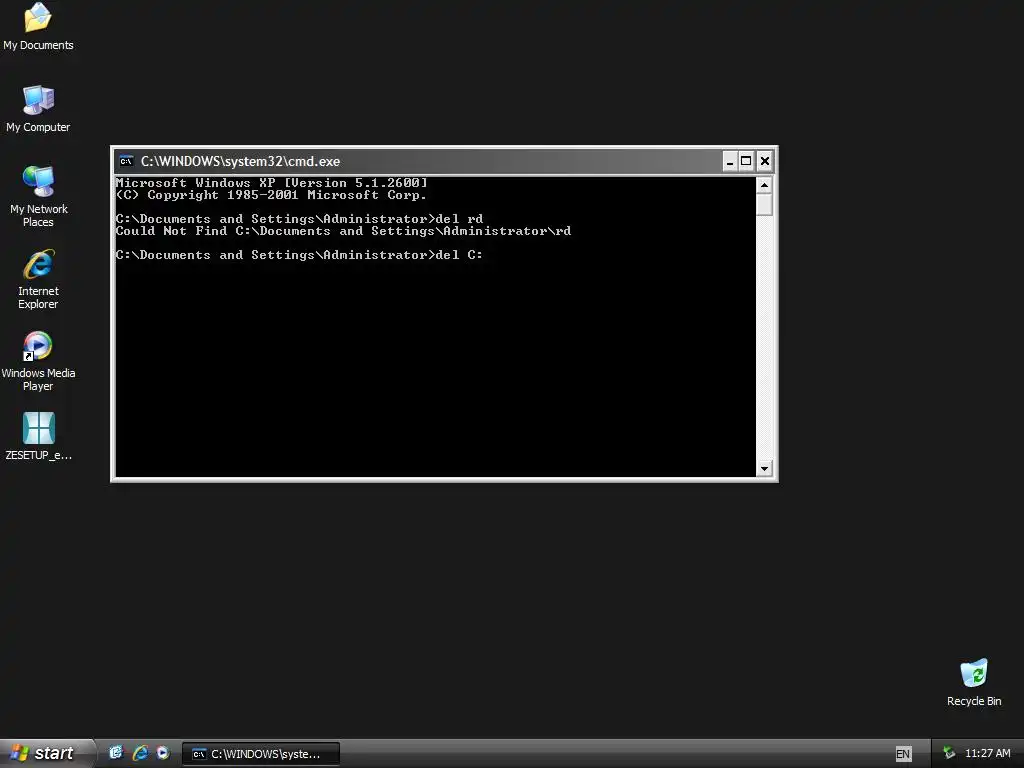Maximize the cmd.exe window
Viewport: 1024px width, 768px height.
tap(746, 161)
